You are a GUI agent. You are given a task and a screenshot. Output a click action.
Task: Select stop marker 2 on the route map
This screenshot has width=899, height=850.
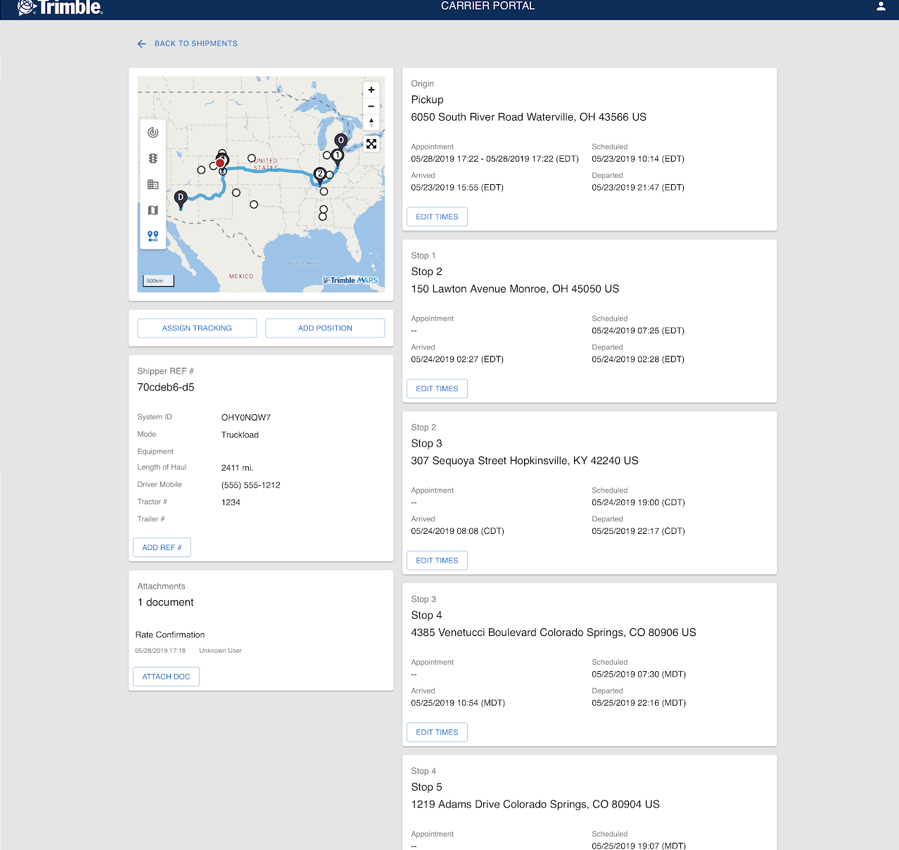(320, 173)
